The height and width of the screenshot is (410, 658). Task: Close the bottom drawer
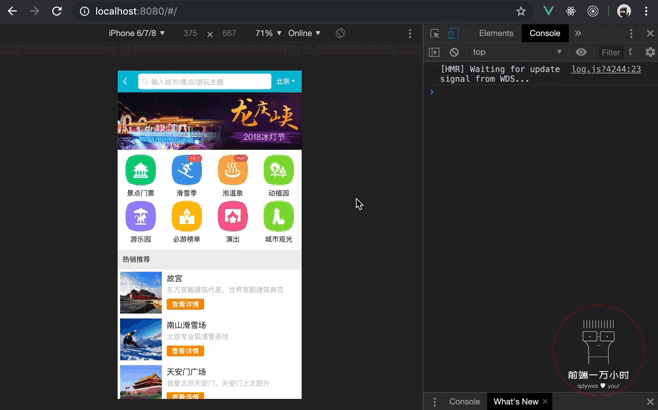[650, 402]
